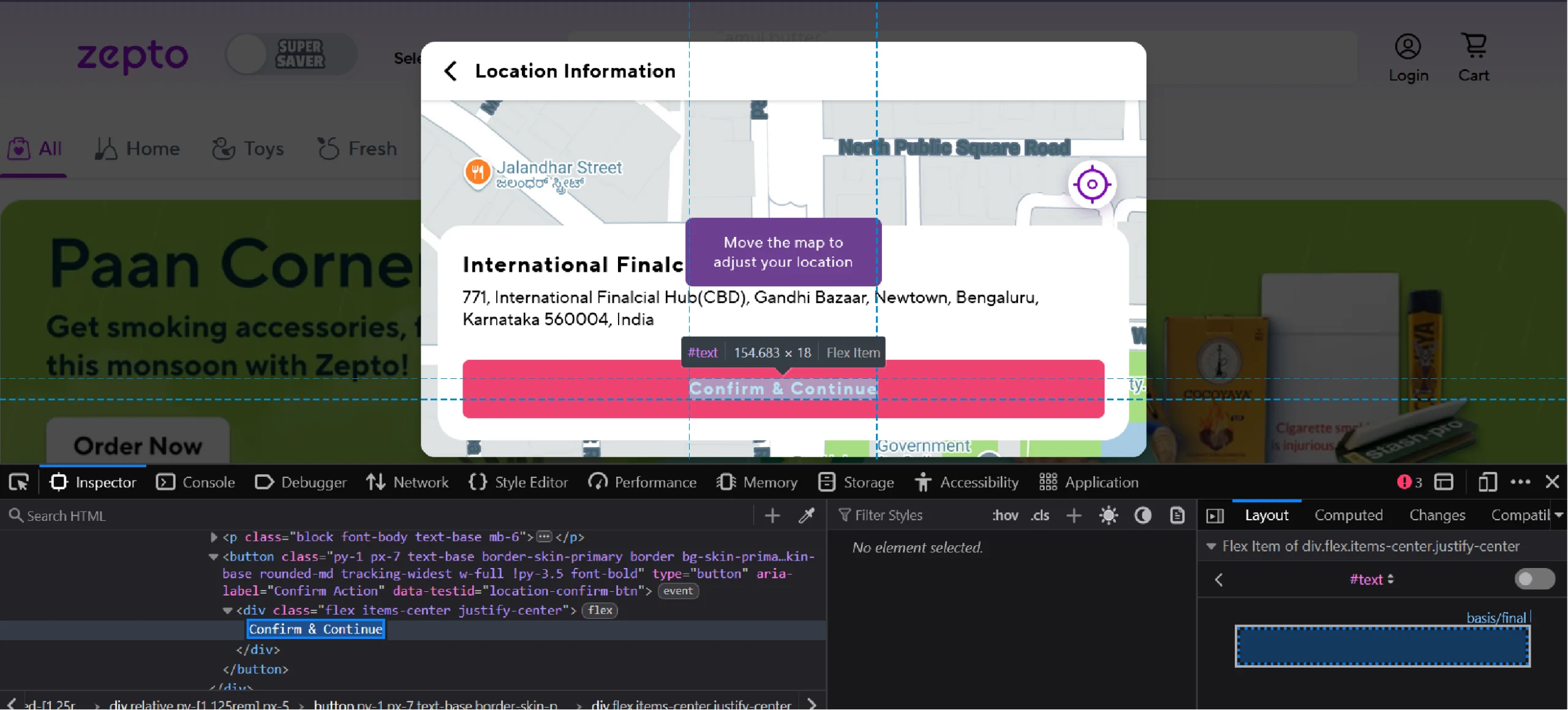
Task: Click the event listener badge
Action: click(x=677, y=591)
